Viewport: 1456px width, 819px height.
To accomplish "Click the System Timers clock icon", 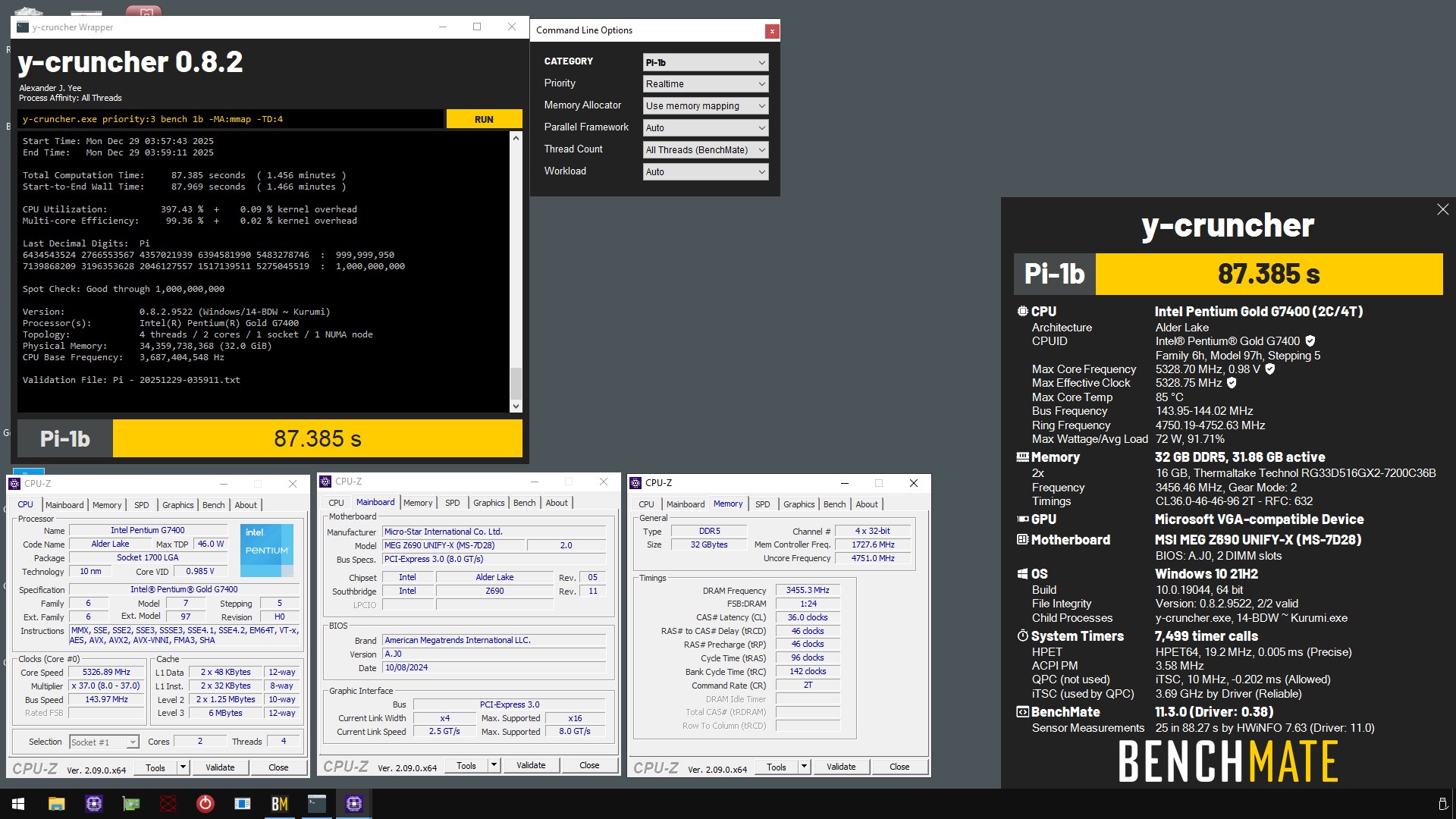I will coord(1022,636).
